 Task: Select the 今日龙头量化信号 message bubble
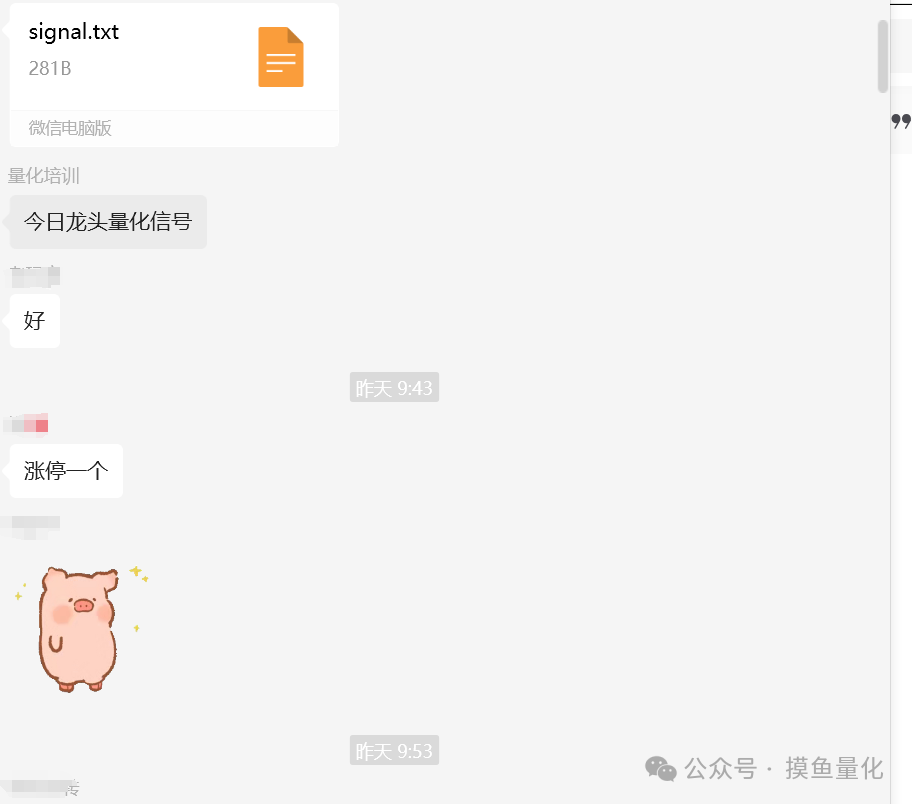tap(108, 222)
